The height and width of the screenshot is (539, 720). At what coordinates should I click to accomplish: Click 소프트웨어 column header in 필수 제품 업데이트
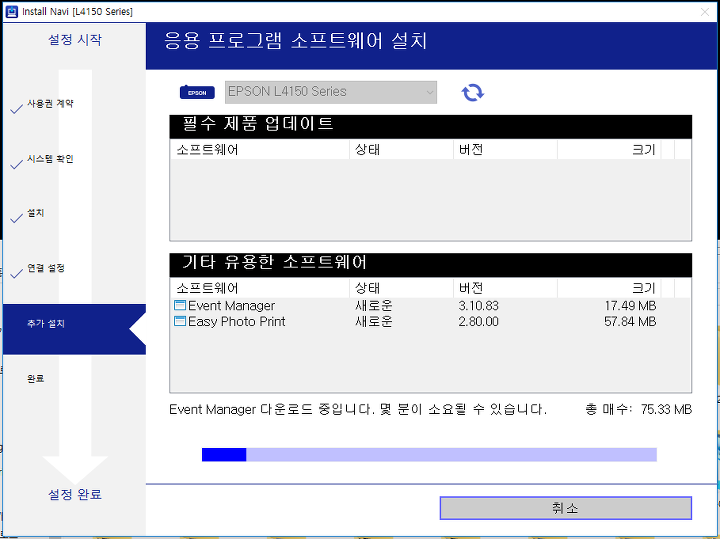coord(259,149)
